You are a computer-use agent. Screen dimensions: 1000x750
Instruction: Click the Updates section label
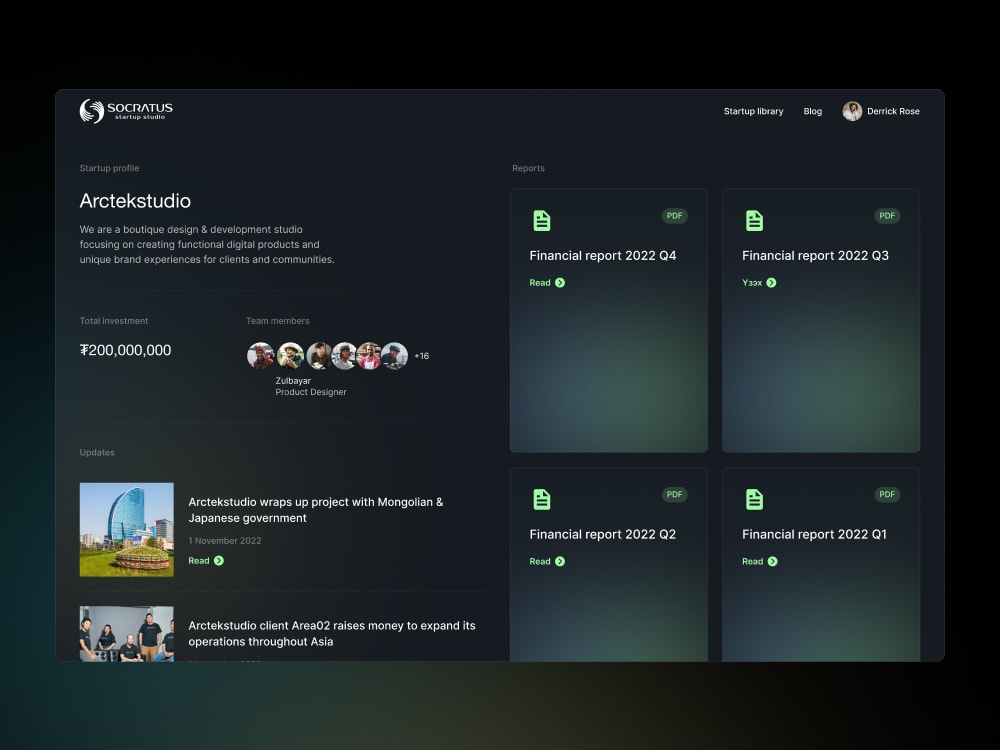[x=97, y=453]
